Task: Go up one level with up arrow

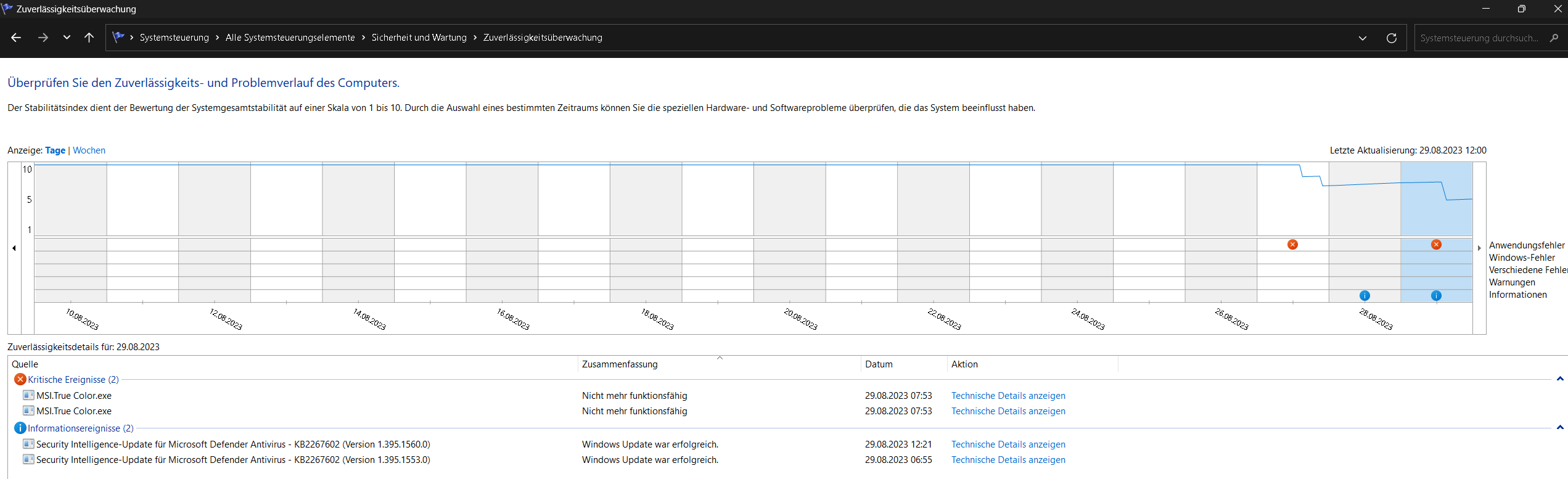Action: pos(89,38)
